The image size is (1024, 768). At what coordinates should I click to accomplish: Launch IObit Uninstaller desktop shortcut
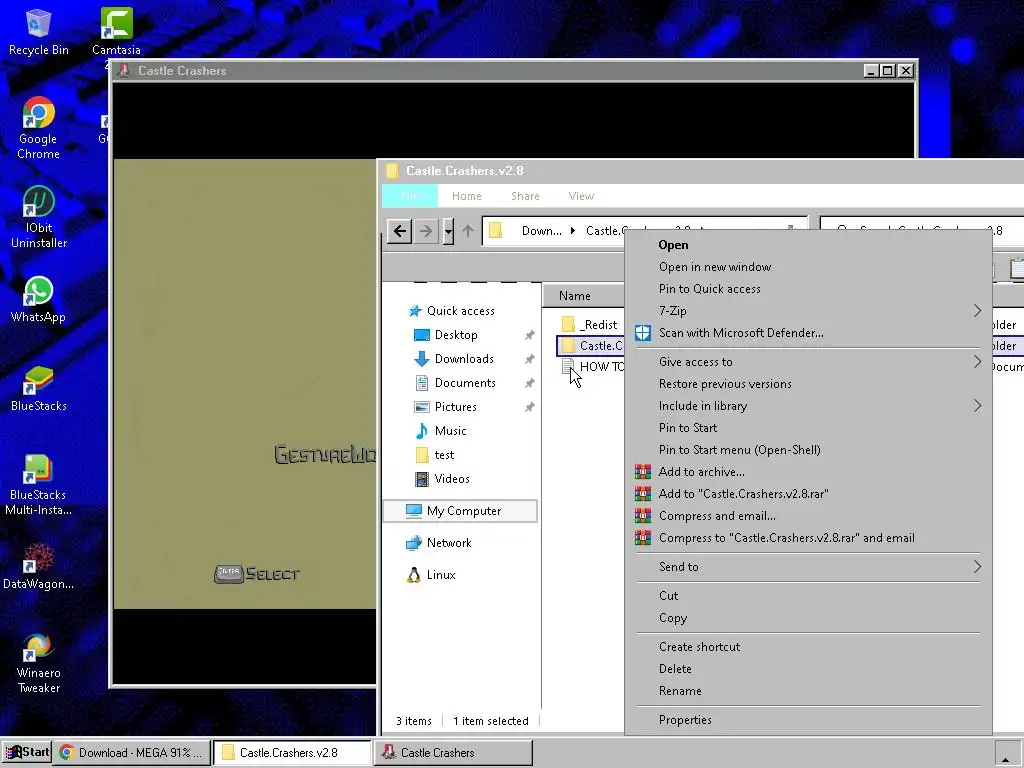coord(39,217)
